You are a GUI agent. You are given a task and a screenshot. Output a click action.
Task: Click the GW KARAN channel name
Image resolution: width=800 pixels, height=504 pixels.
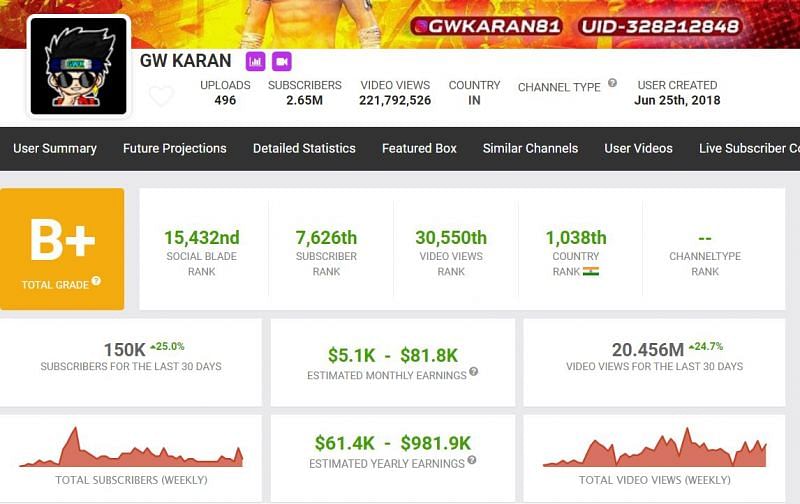(x=185, y=61)
